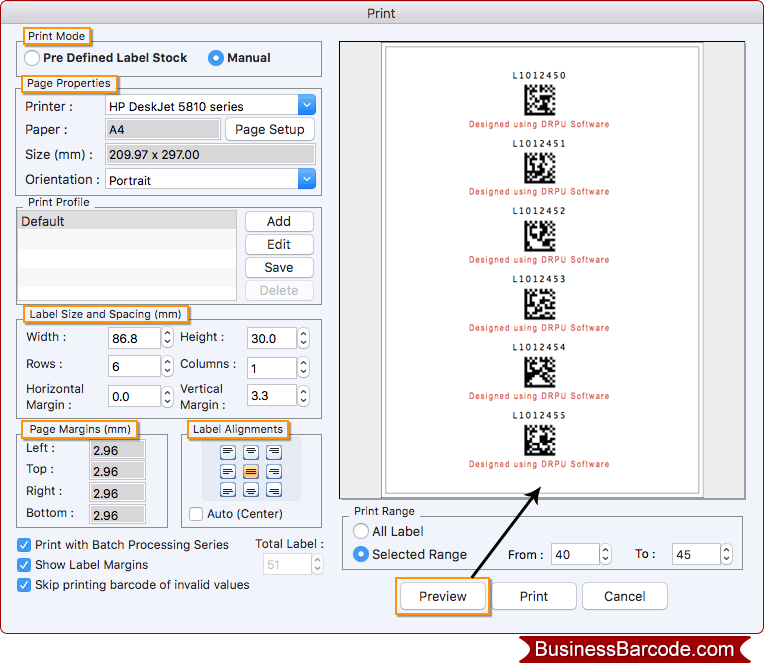Click the From range field
The height and width of the screenshot is (663, 764).
[x=575, y=554]
